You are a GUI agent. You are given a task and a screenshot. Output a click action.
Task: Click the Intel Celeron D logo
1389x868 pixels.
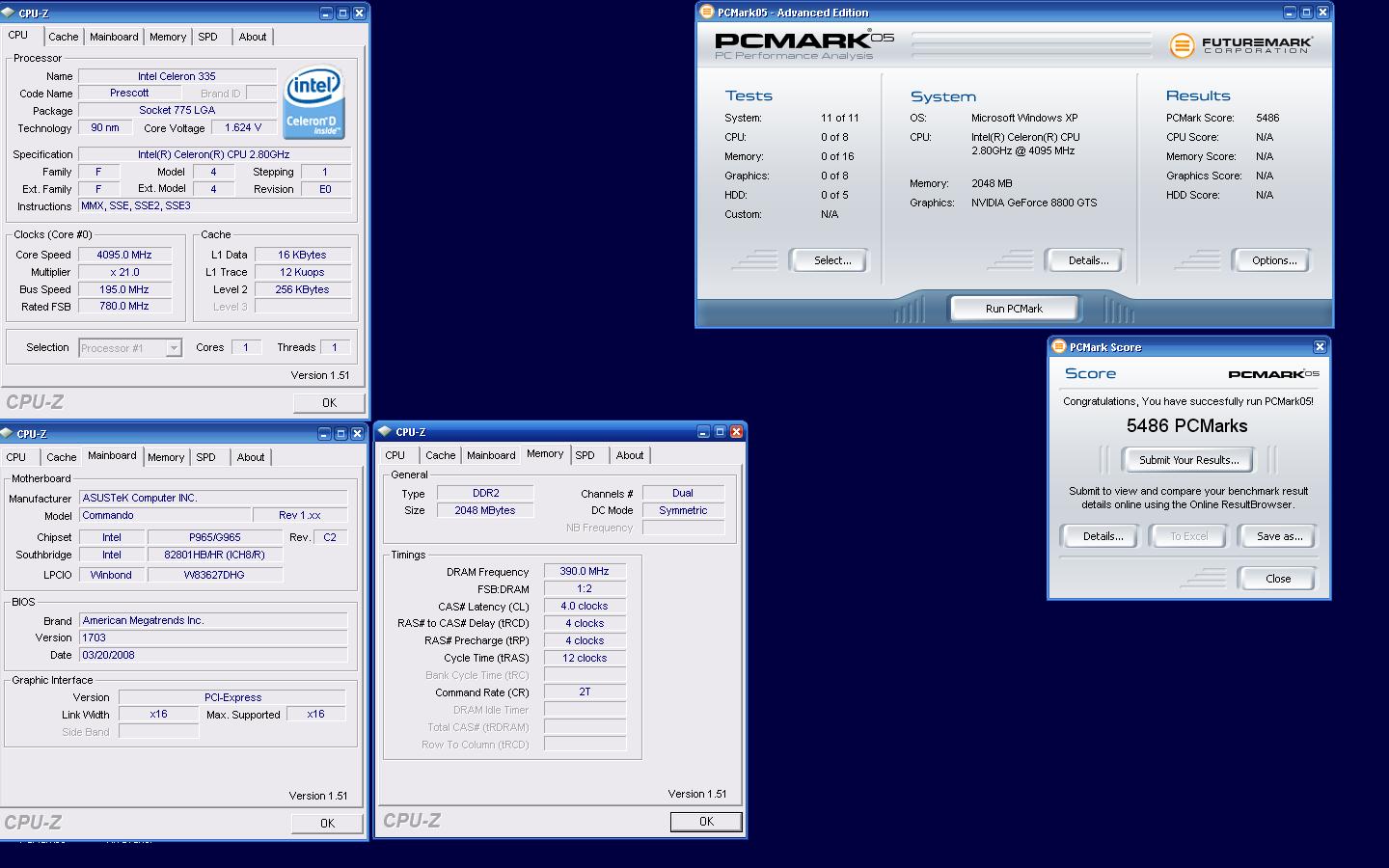pyautogui.click(x=313, y=102)
